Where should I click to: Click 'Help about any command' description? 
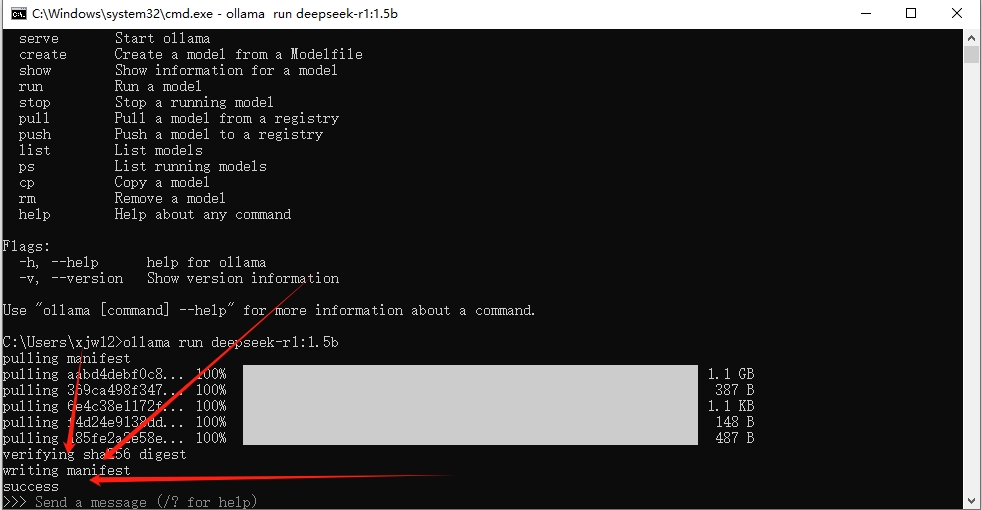pos(203,214)
